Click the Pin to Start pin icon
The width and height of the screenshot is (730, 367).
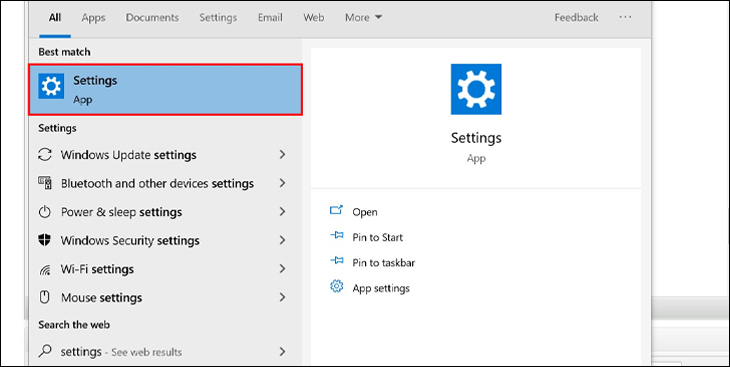coord(336,236)
